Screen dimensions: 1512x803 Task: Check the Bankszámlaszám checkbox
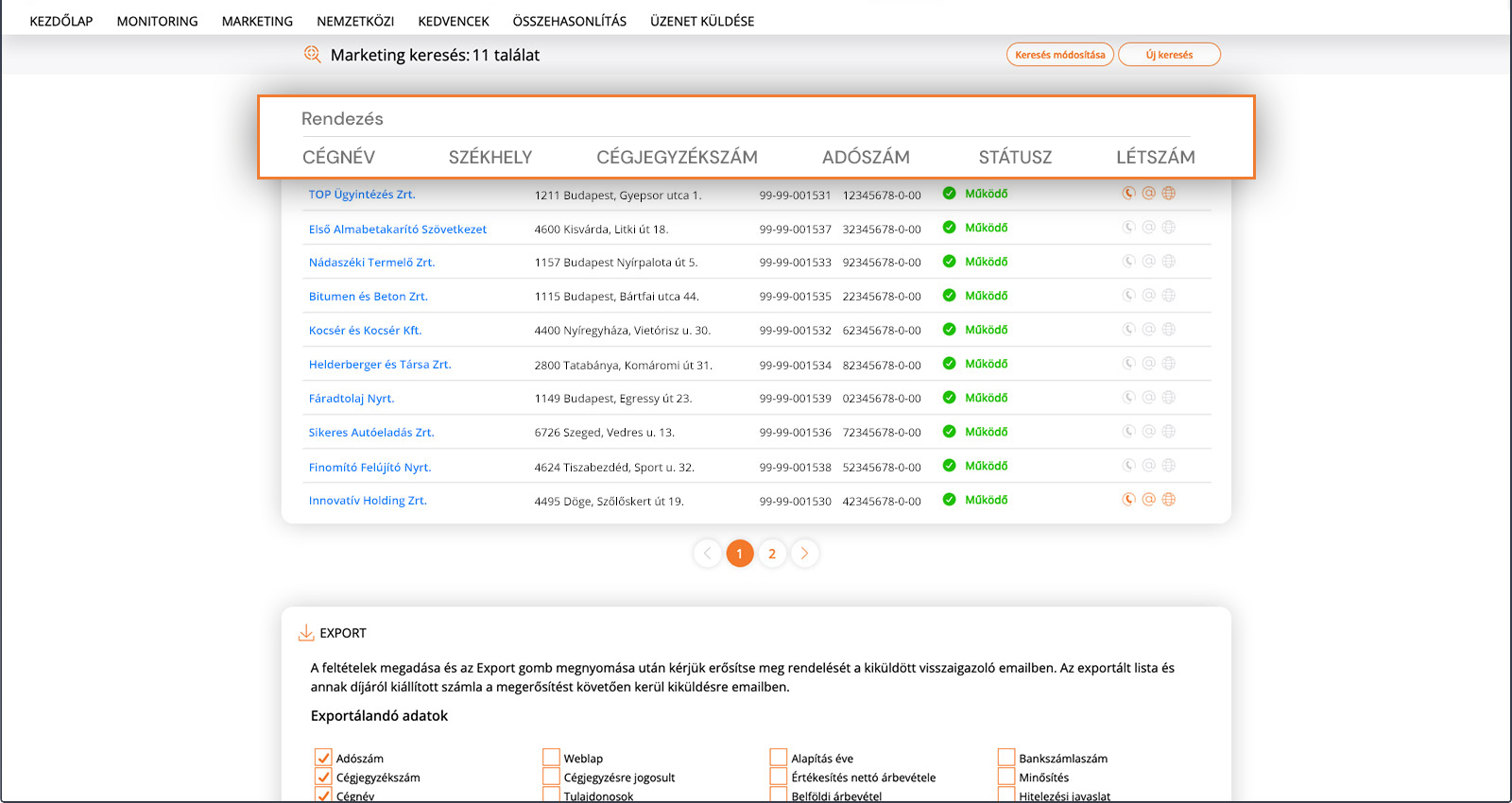1006,758
